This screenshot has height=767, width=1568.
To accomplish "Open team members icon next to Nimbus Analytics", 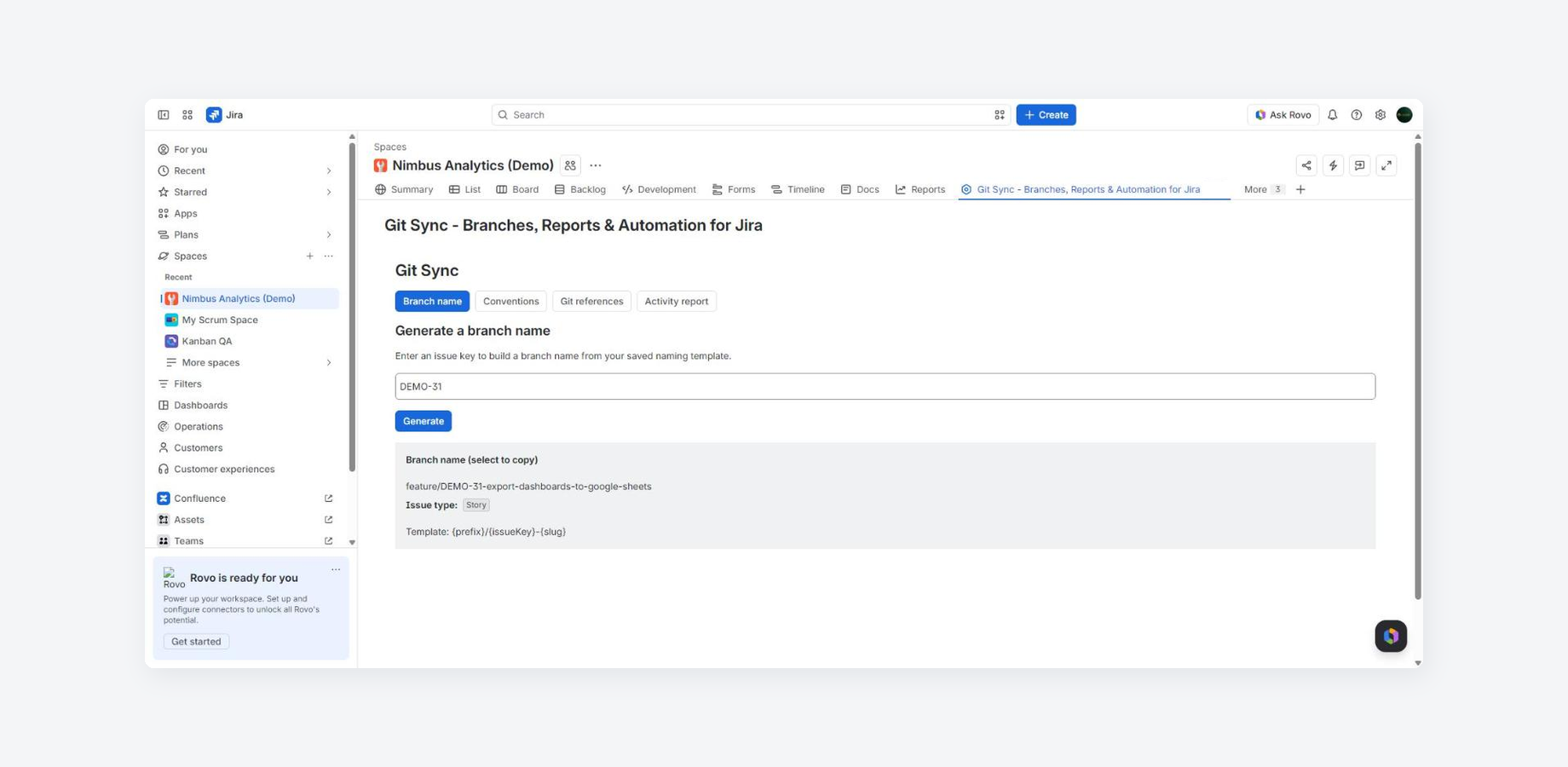I will click(x=570, y=165).
